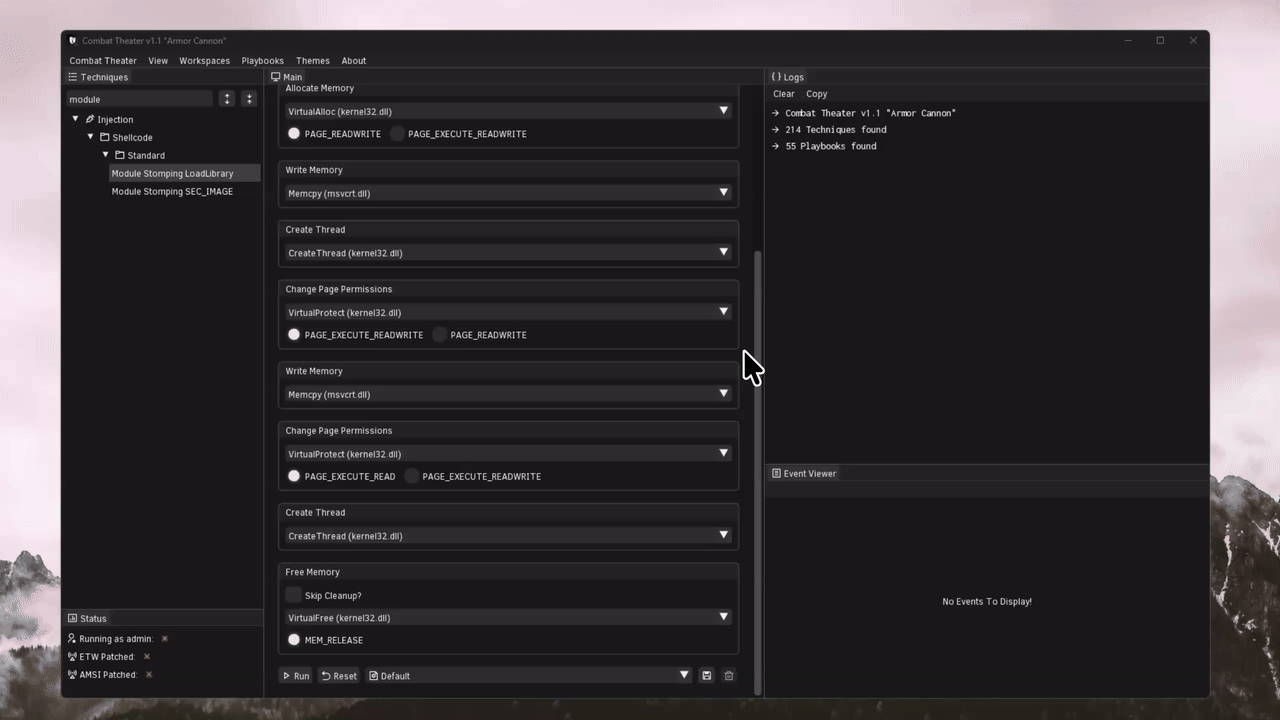Click the folder icon next to Standard
The image size is (1280, 720).
click(120, 156)
